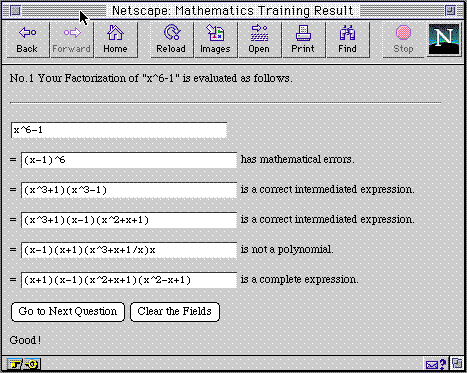Load Images via toolbar button

point(215,40)
